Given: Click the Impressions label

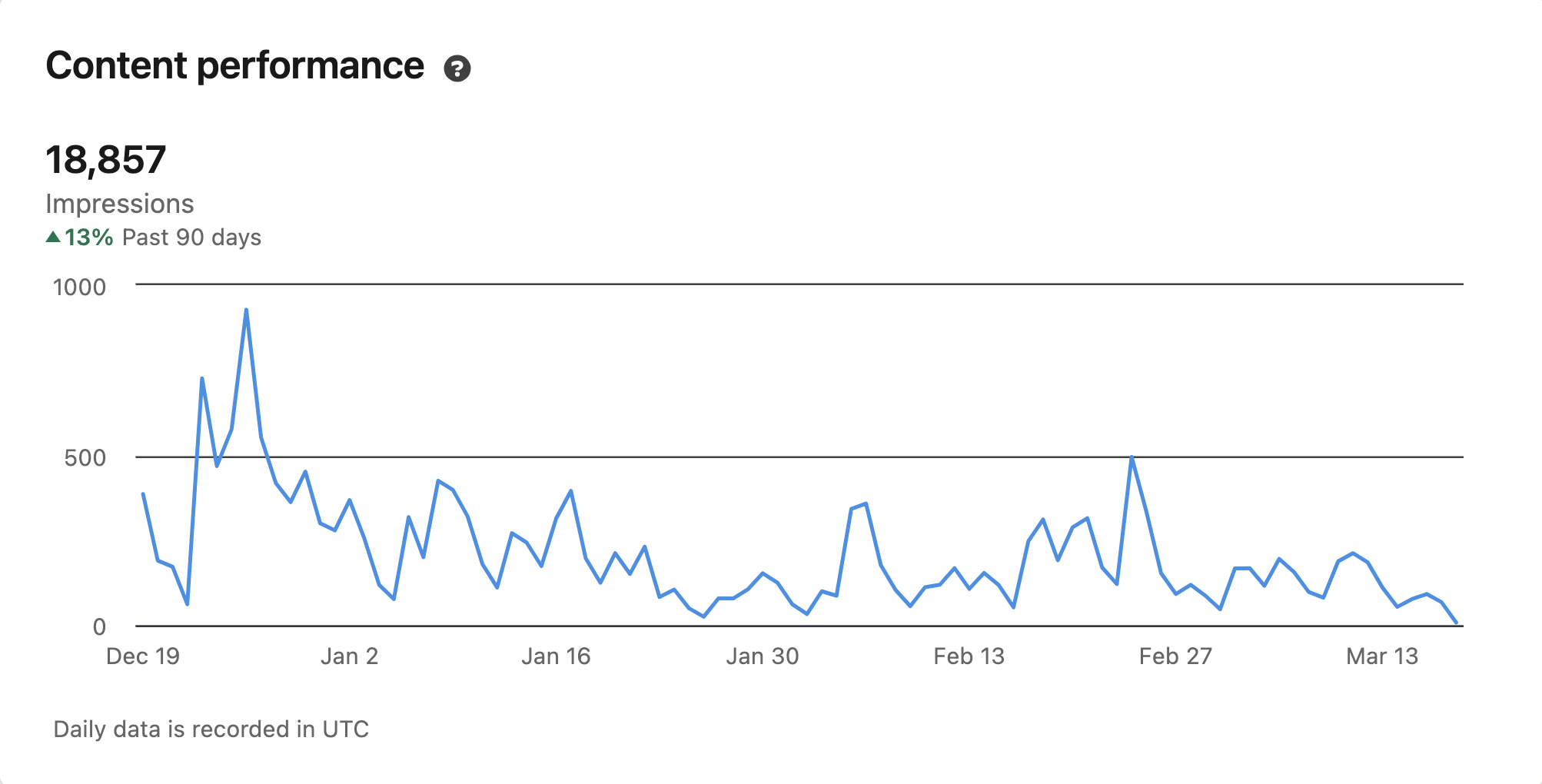Looking at the screenshot, I should pos(119,204).
